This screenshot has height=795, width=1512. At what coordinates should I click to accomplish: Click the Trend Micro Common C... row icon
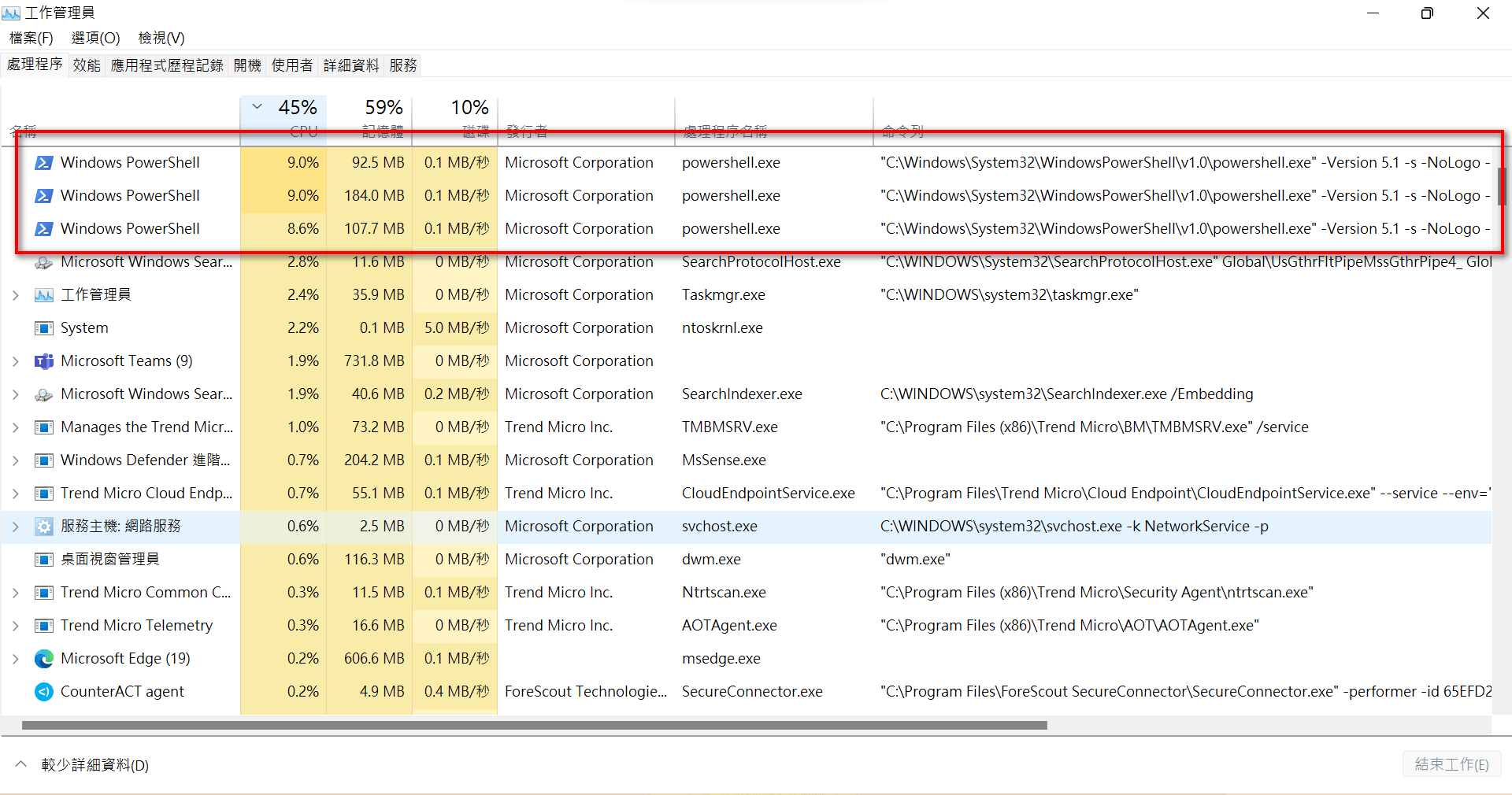[x=44, y=593]
